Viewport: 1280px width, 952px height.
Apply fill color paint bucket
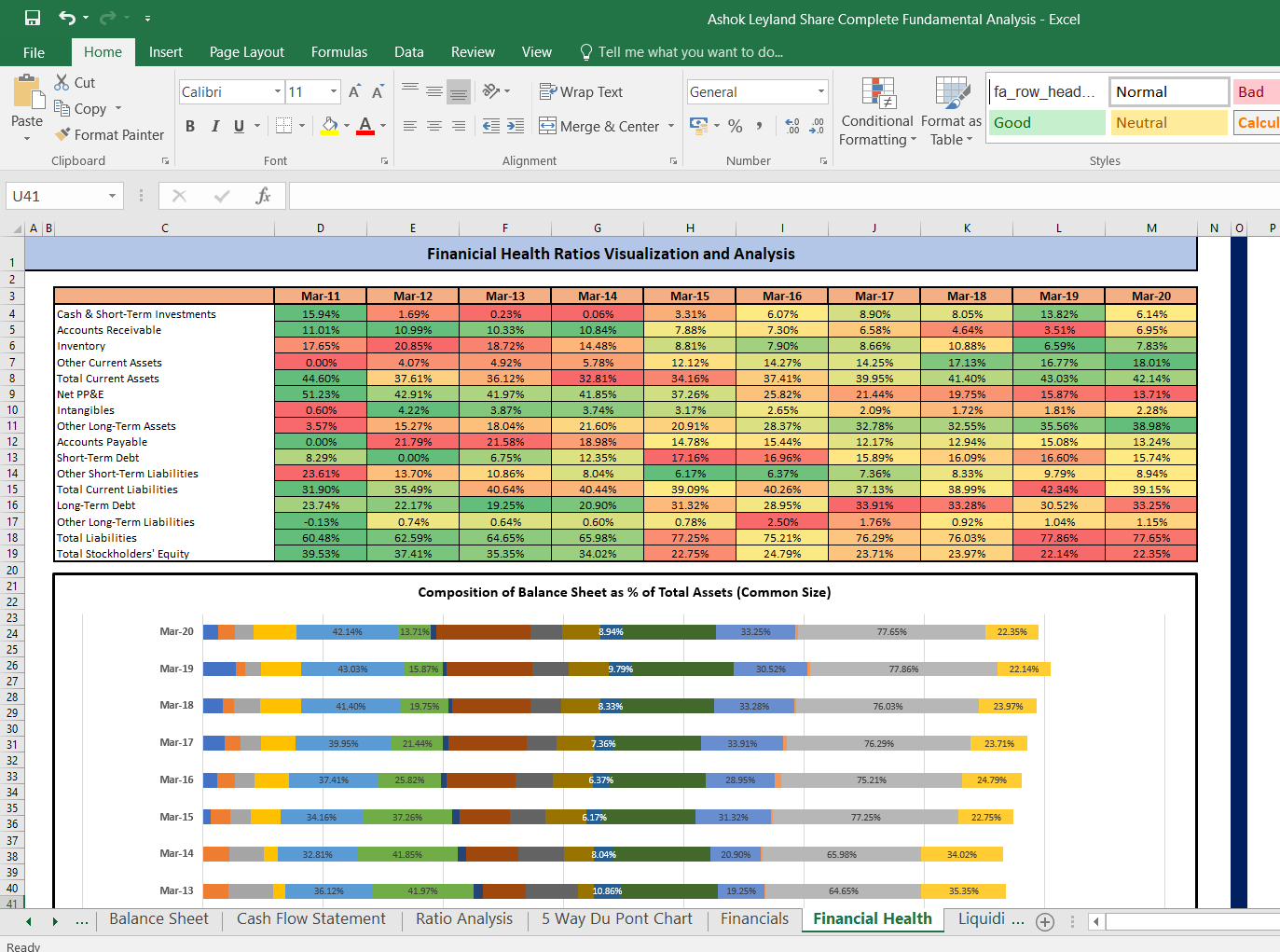coord(329,125)
